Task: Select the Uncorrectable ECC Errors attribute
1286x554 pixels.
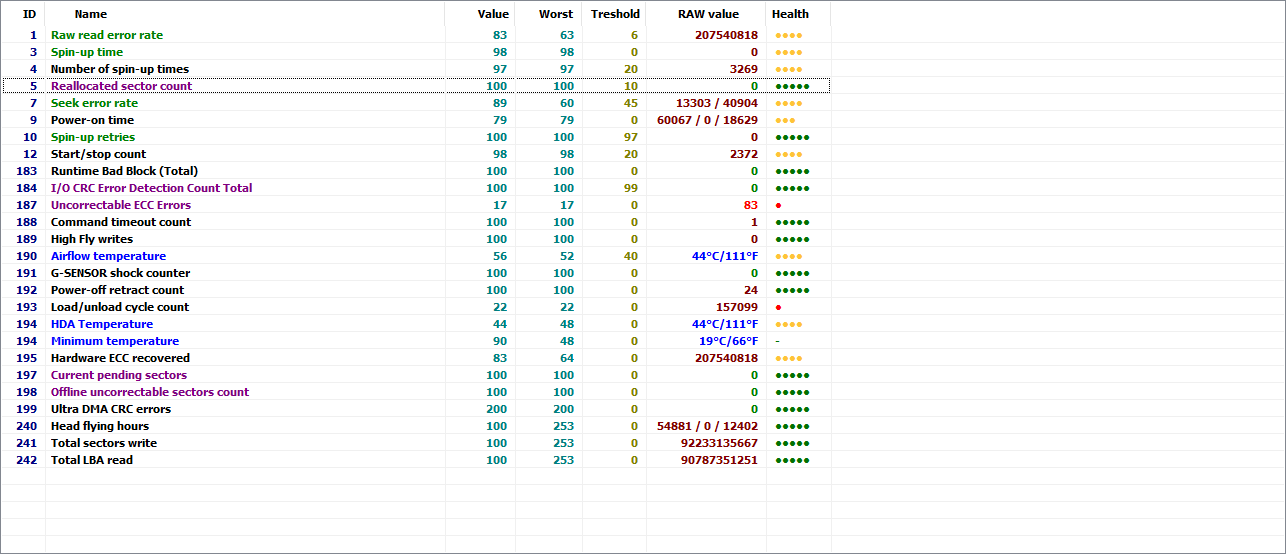Action: click(416, 205)
